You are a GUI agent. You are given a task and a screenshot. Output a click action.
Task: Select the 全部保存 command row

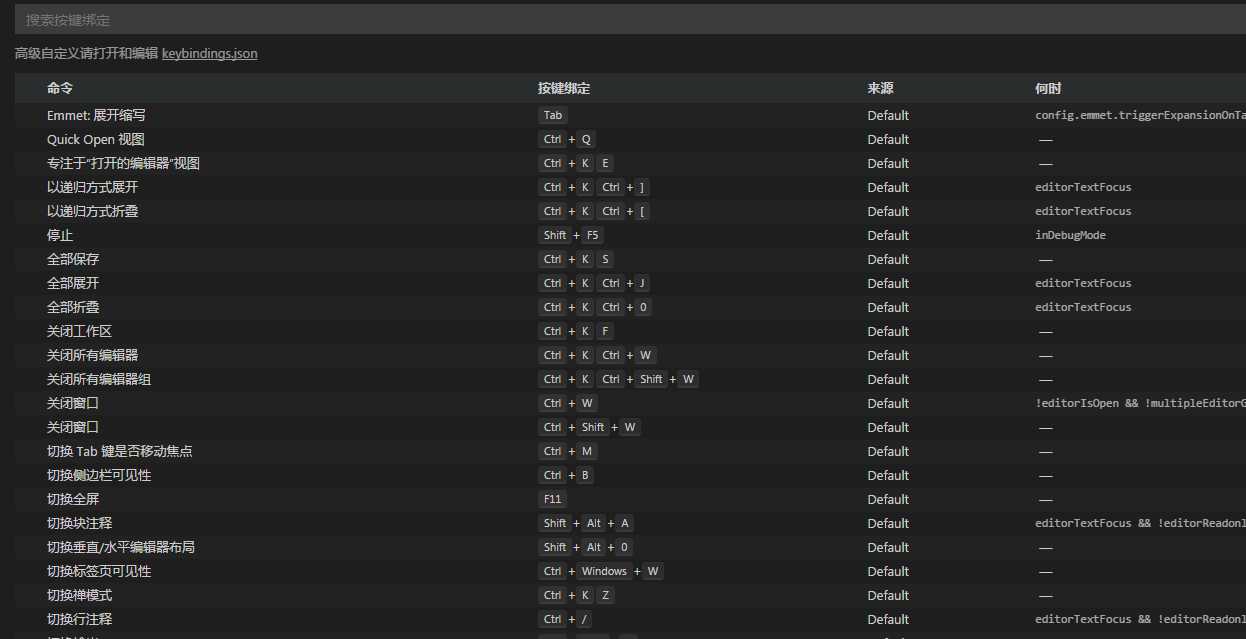click(73, 259)
